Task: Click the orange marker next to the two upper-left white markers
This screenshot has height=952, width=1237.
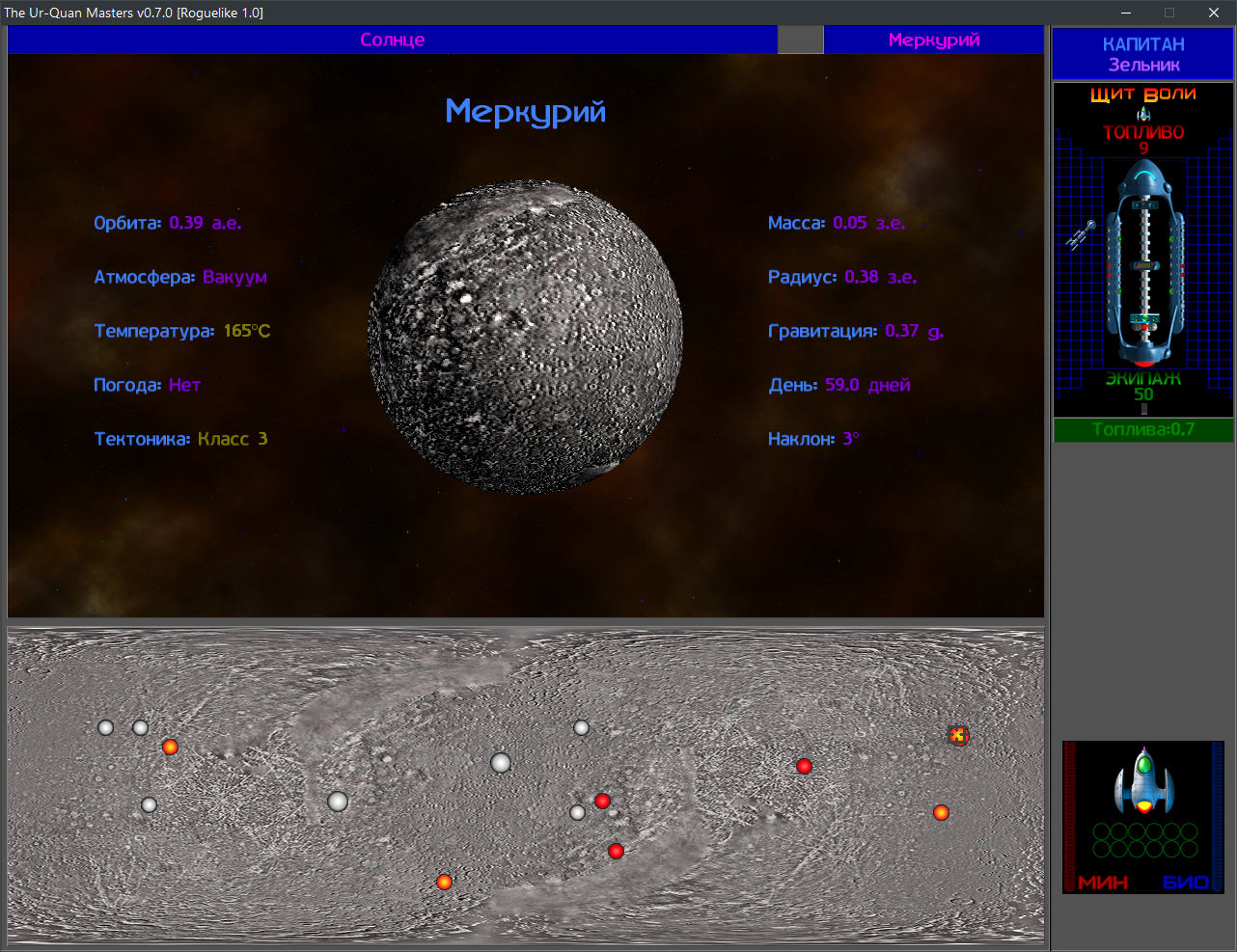Action: (x=170, y=747)
